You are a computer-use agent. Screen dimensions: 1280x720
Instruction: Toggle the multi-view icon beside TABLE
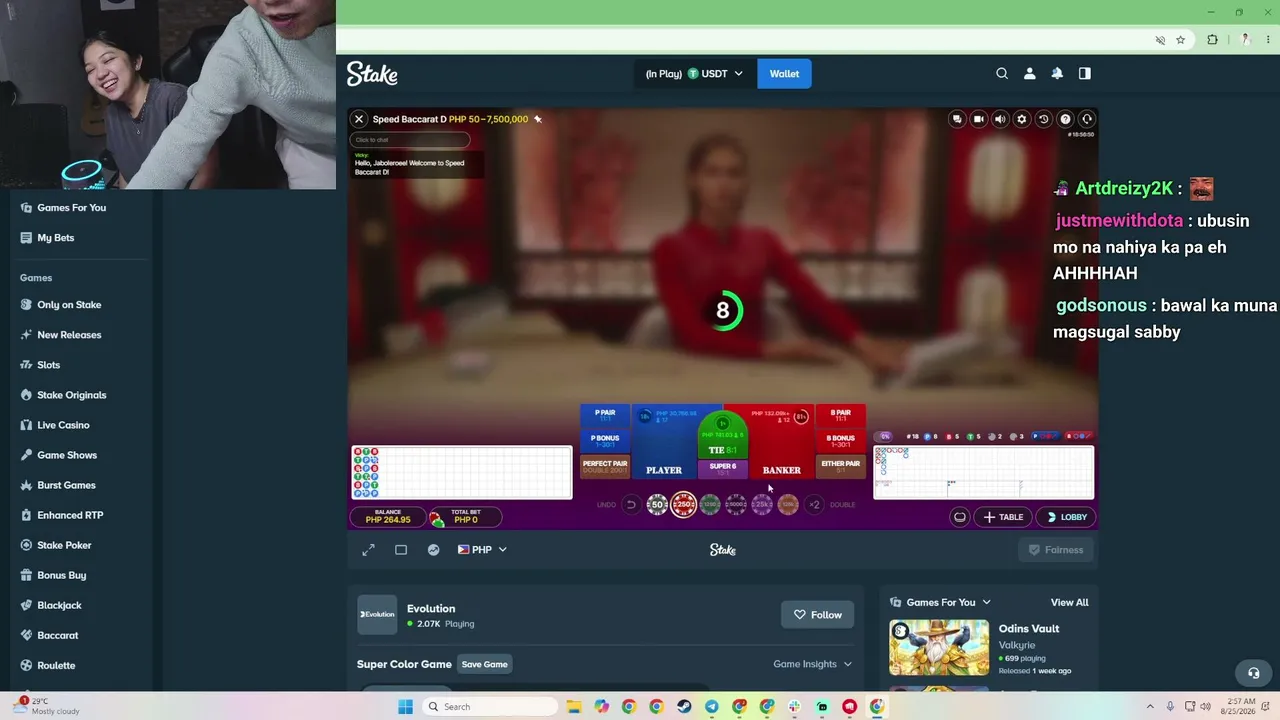click(960, 517)
